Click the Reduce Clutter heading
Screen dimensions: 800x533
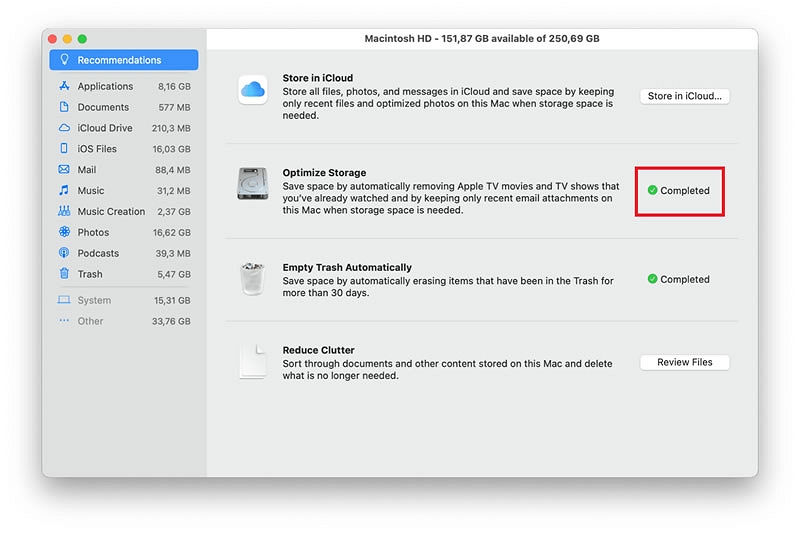point(318,350)
